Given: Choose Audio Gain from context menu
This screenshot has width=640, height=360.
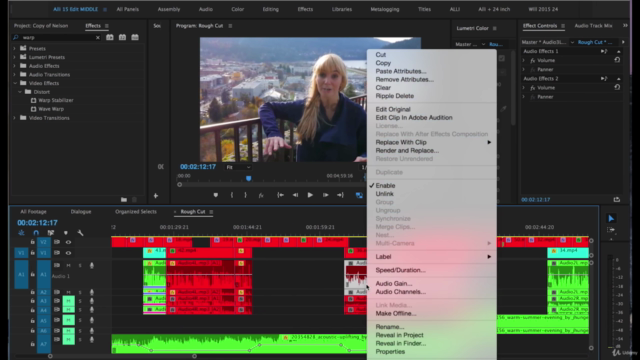Looking at the screenshot, I should [x=394, y=284].
